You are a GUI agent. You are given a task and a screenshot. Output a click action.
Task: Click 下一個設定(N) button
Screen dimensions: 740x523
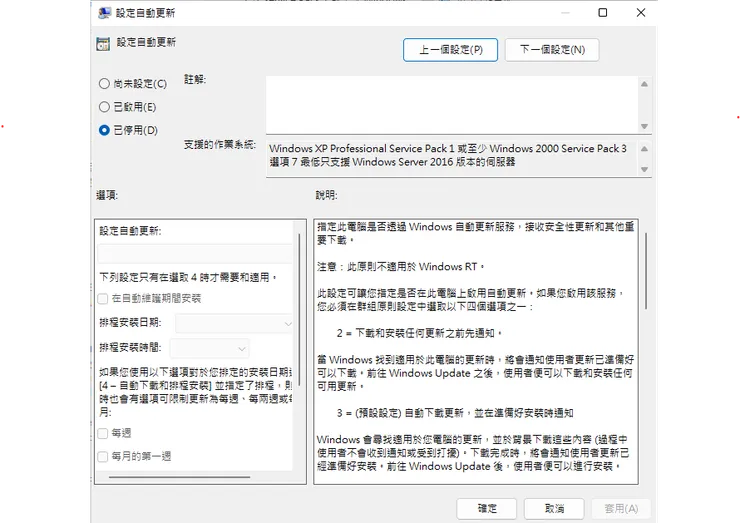pos(552,50)
